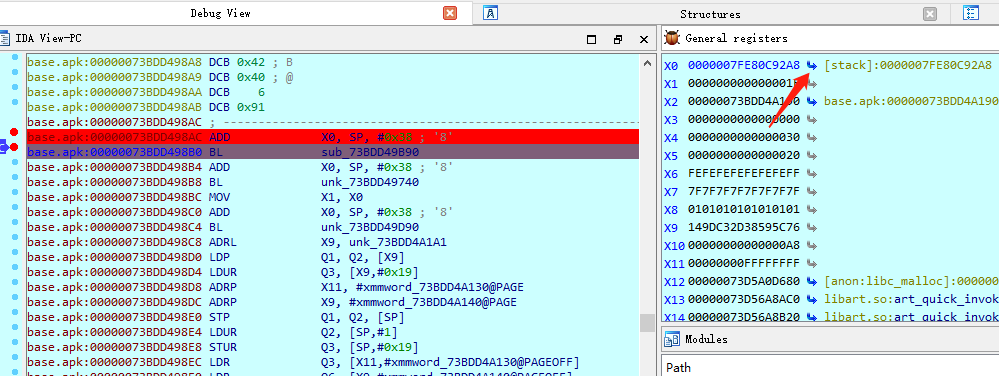Click the jump arrow for register X5
Viewport: 999px width, 376px height.
pos(812,155)
